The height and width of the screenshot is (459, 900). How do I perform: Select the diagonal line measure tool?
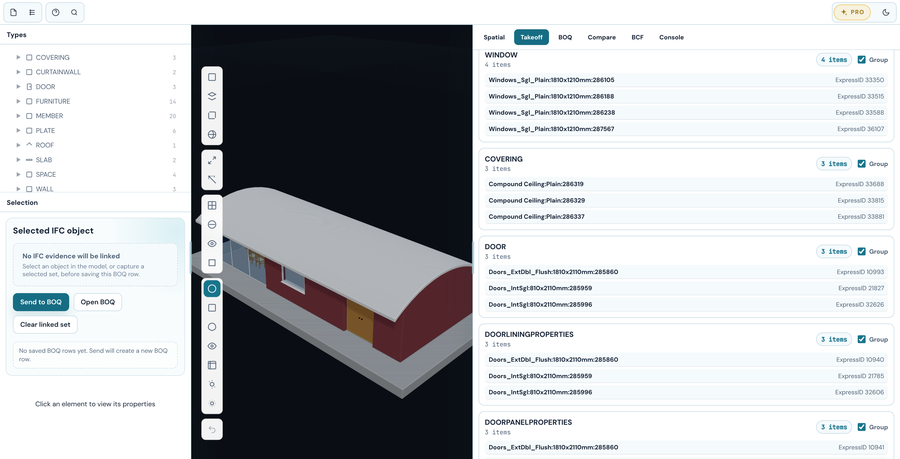pos(212,179)
